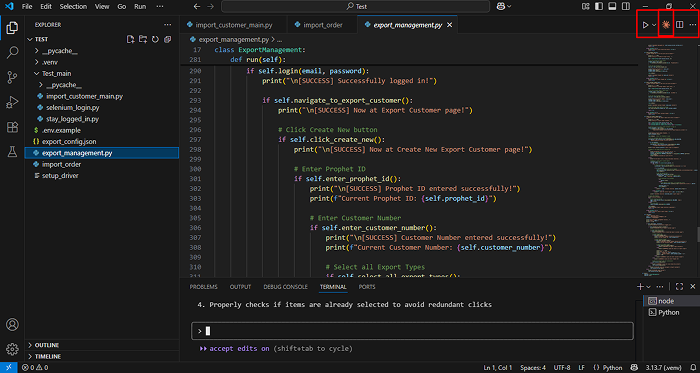Hide the bottom panel with X
700x373 pixels.
(693, 286)
